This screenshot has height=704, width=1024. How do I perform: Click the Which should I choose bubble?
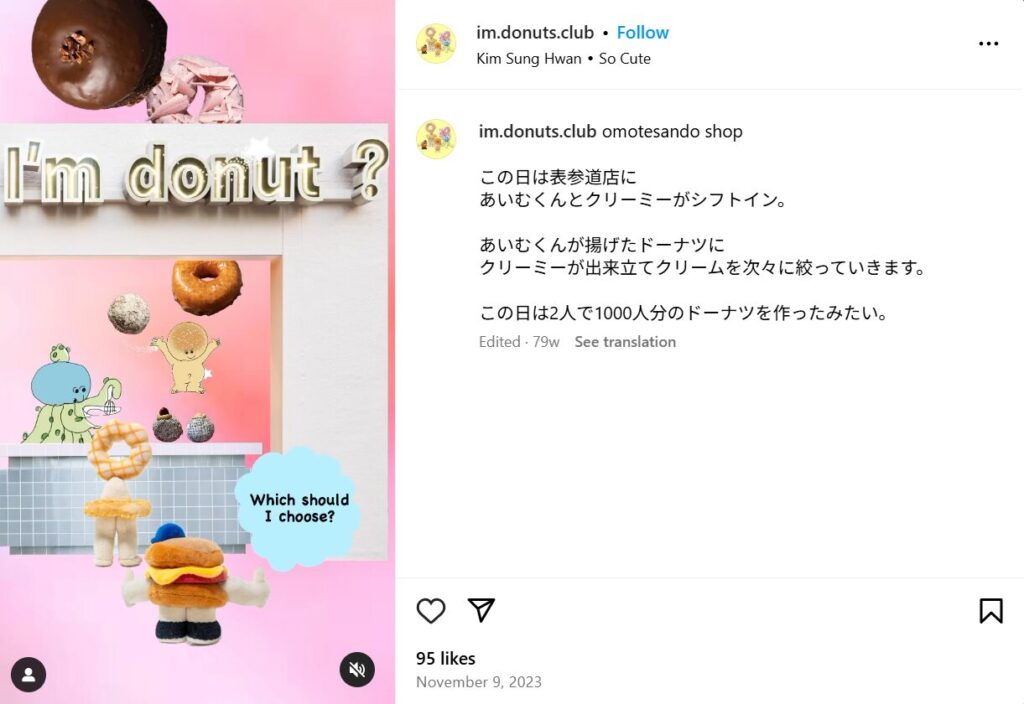point(298,507)
